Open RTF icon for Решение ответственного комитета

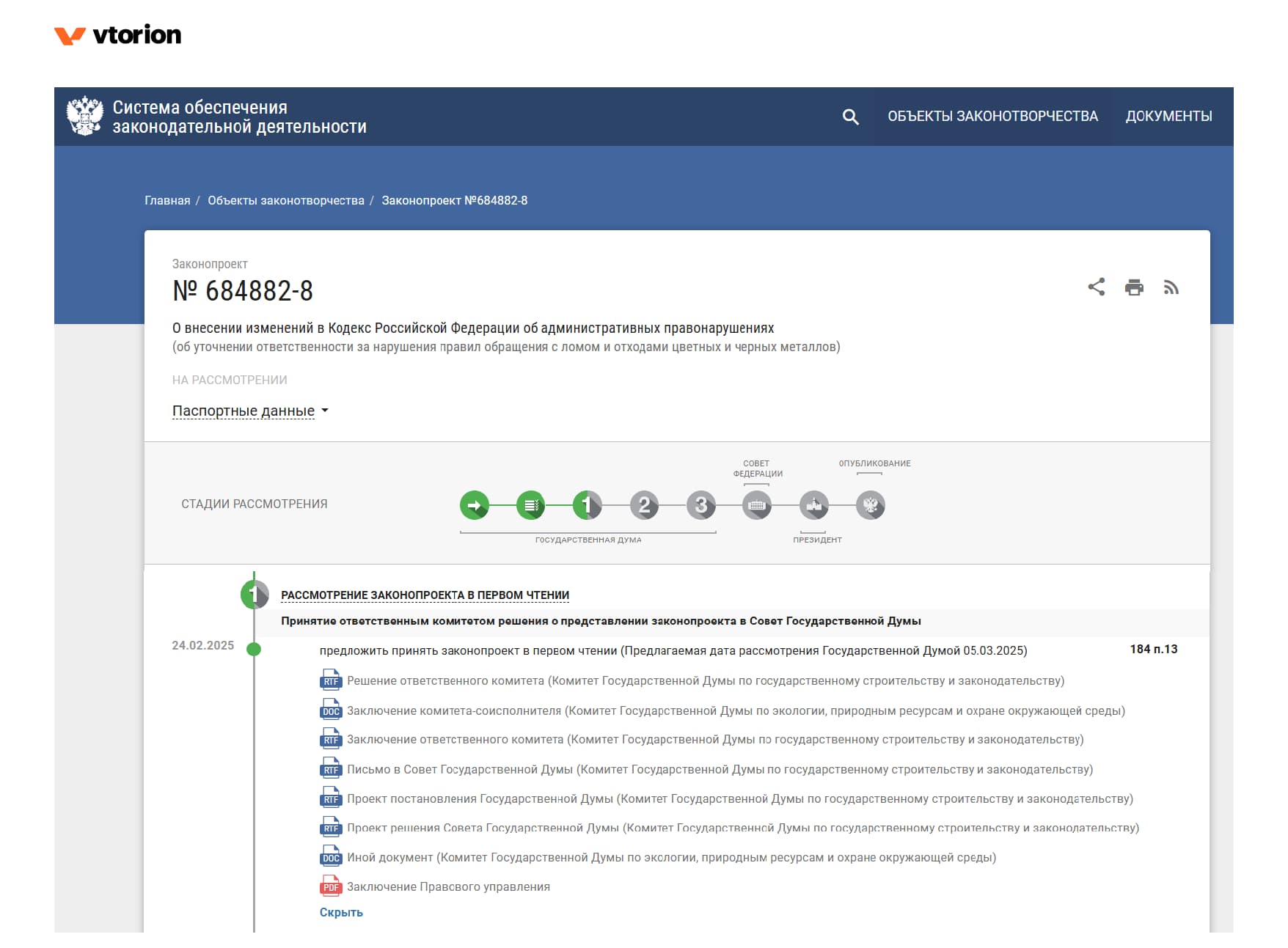(331, 680)
